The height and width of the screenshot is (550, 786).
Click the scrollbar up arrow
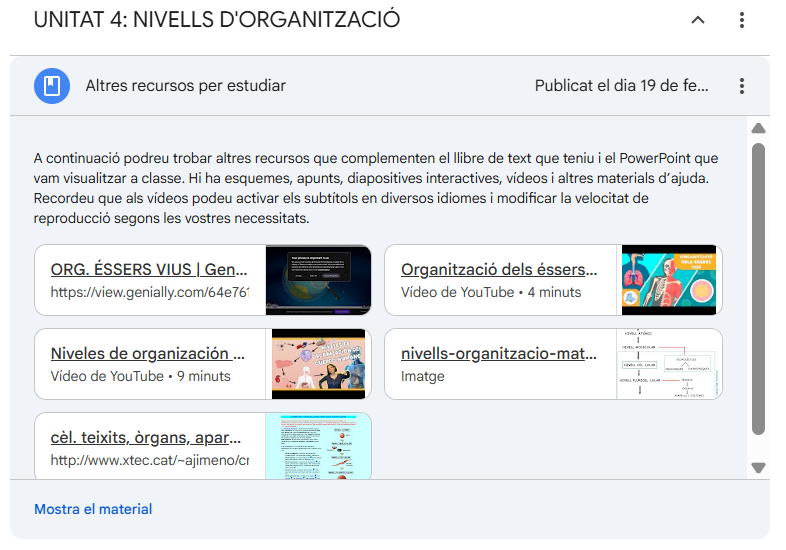758,128
